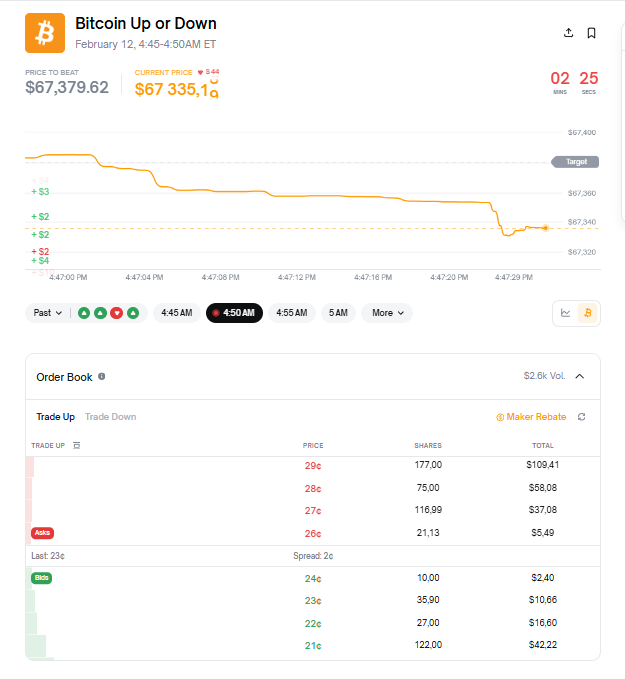The image size is (625, 679).
Task: Select the 4:55 AM time slot
Action: pos(292,313)
